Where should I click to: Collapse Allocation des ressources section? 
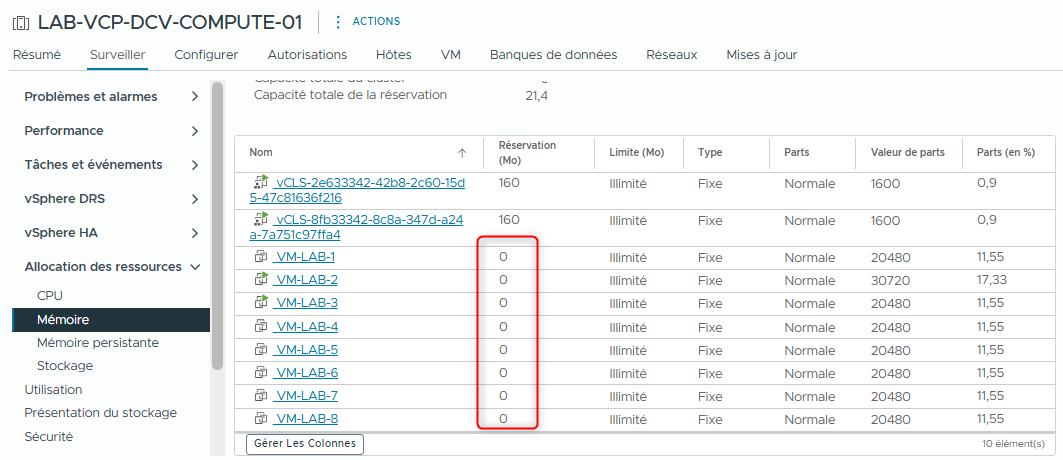196,267
